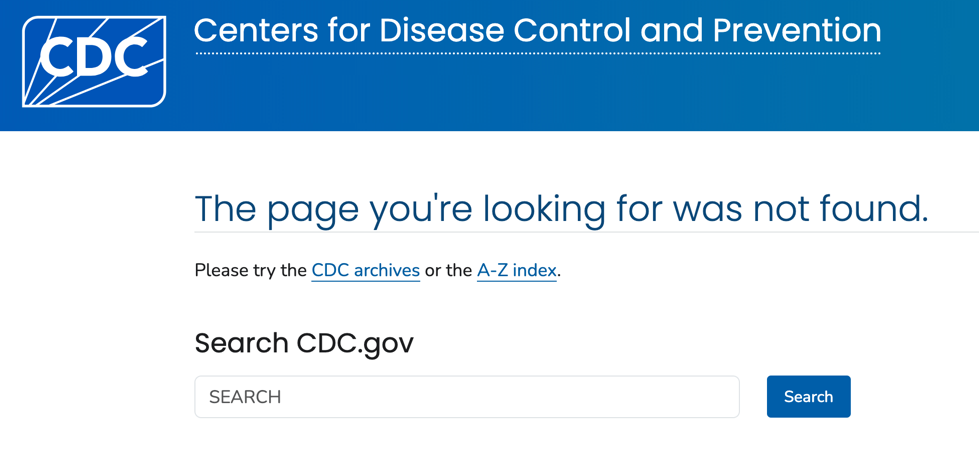The image size is (979, 450).
Task: Open the Centers for Disease Control and Prevention title link
Action: click(537, 31)
